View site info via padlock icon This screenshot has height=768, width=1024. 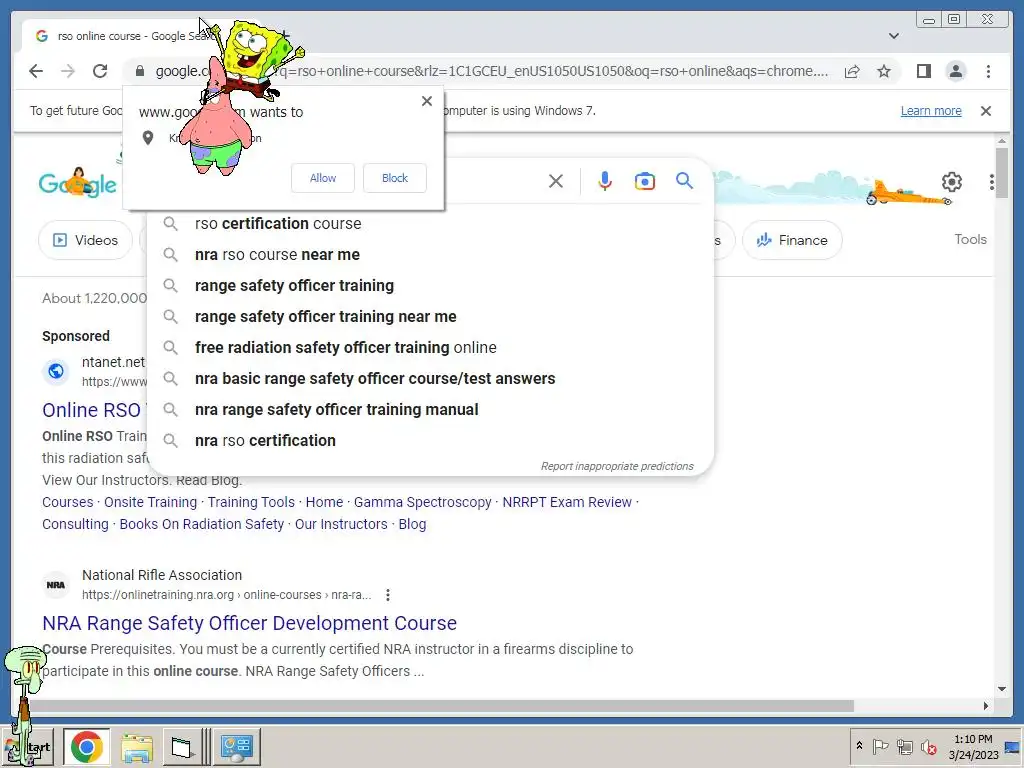pos(139,71)
